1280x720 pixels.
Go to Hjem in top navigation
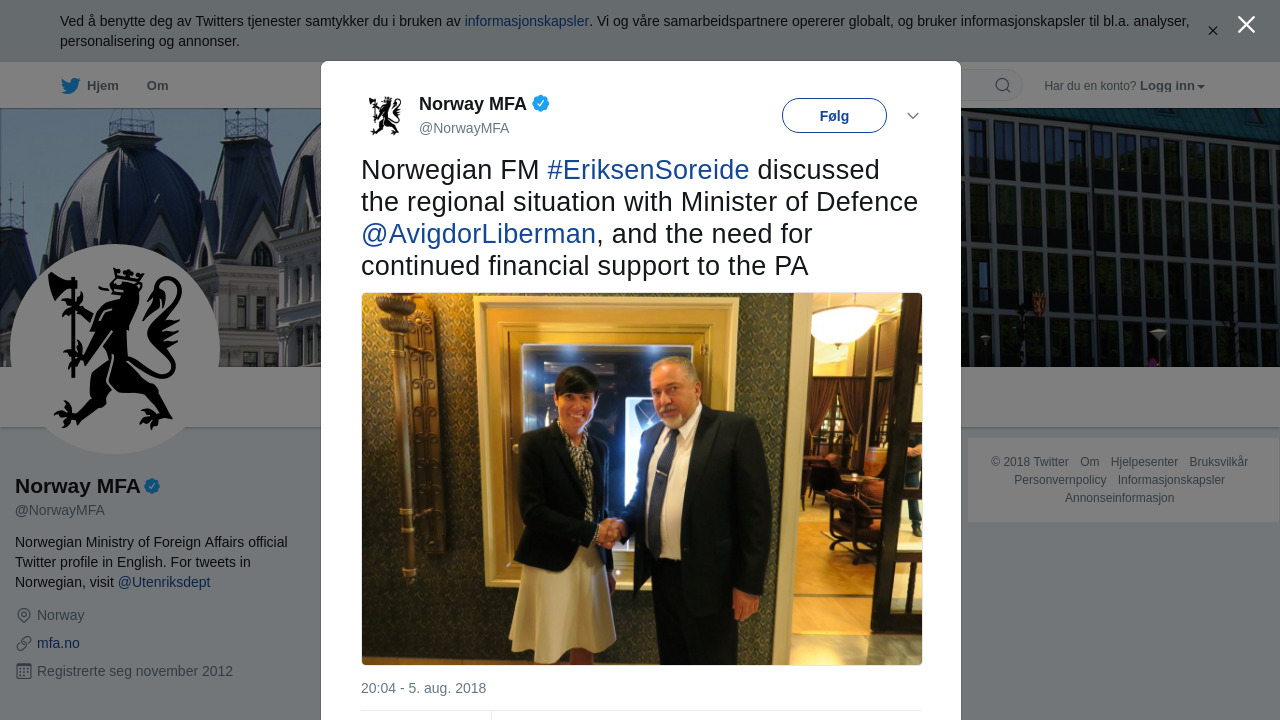click(x=103, y=86)
